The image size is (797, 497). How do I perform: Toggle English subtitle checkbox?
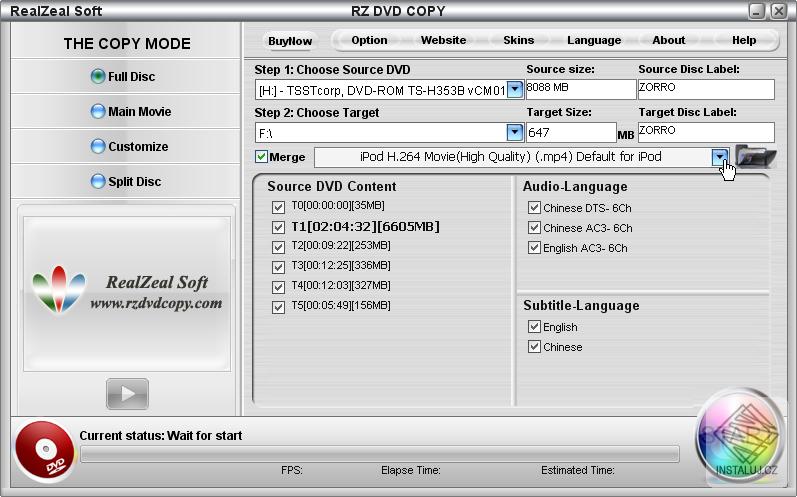click(x=534, y=326)
